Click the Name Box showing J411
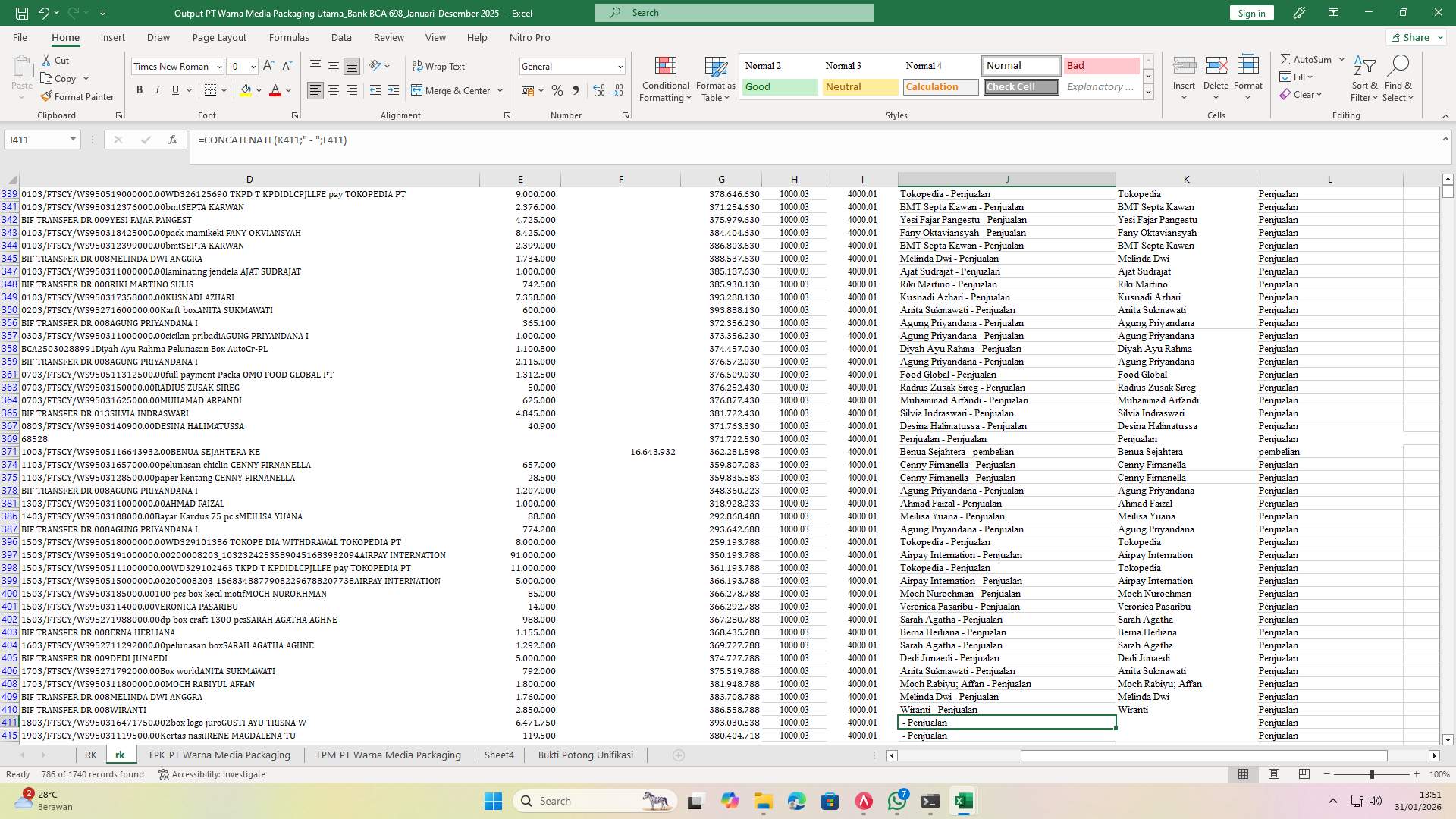 (36, 140)
